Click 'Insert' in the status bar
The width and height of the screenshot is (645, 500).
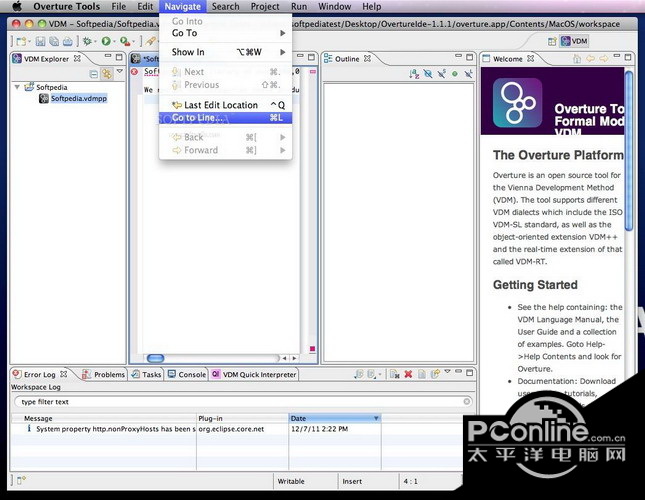coord(352,481)
